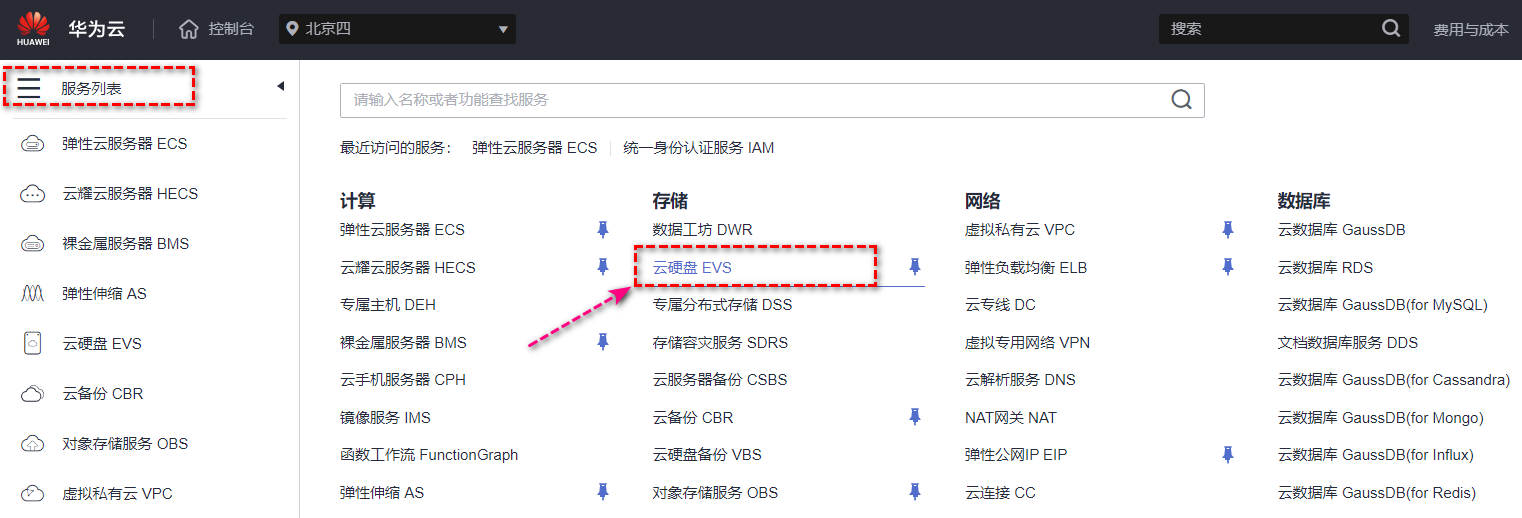Open 文档数据库服务 DDS service
The image size is (1522, 518).
point(1348,342)
